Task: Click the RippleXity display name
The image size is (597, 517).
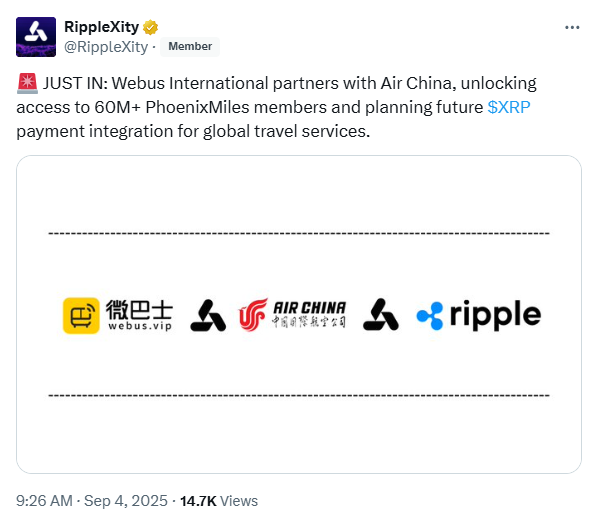Action: (x=101, y=27)
